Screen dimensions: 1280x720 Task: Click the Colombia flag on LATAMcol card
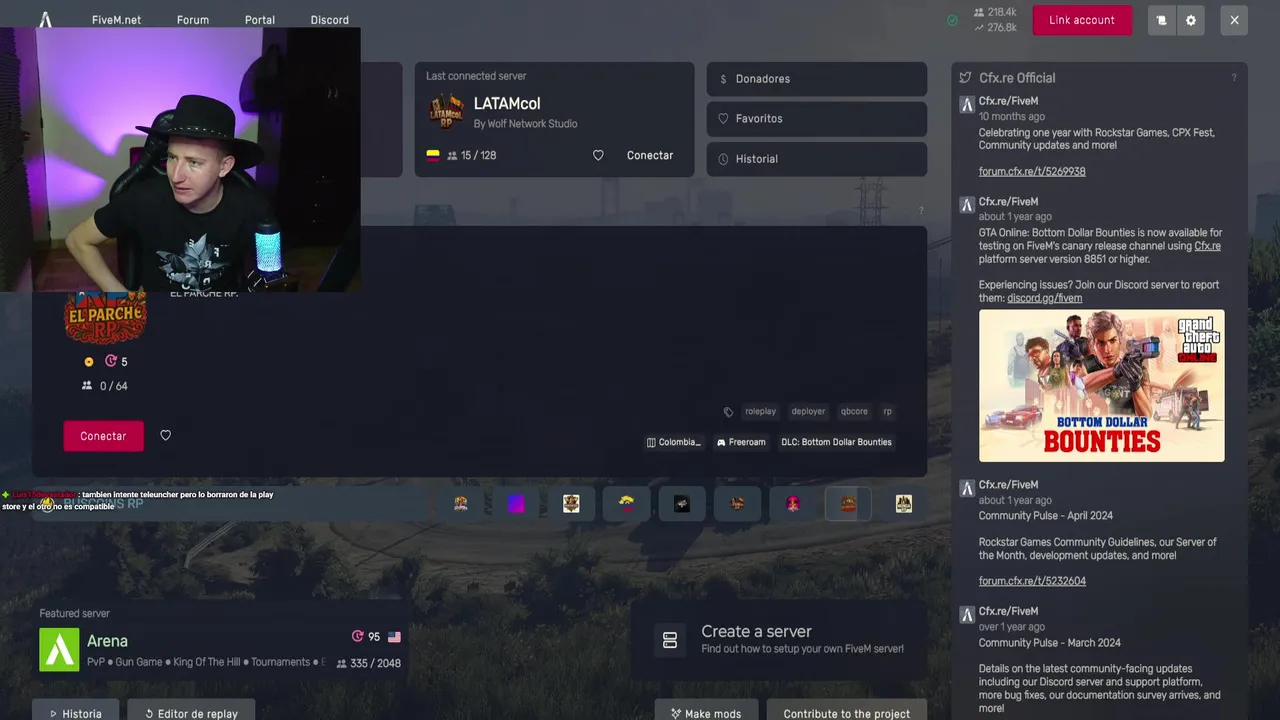433,156
